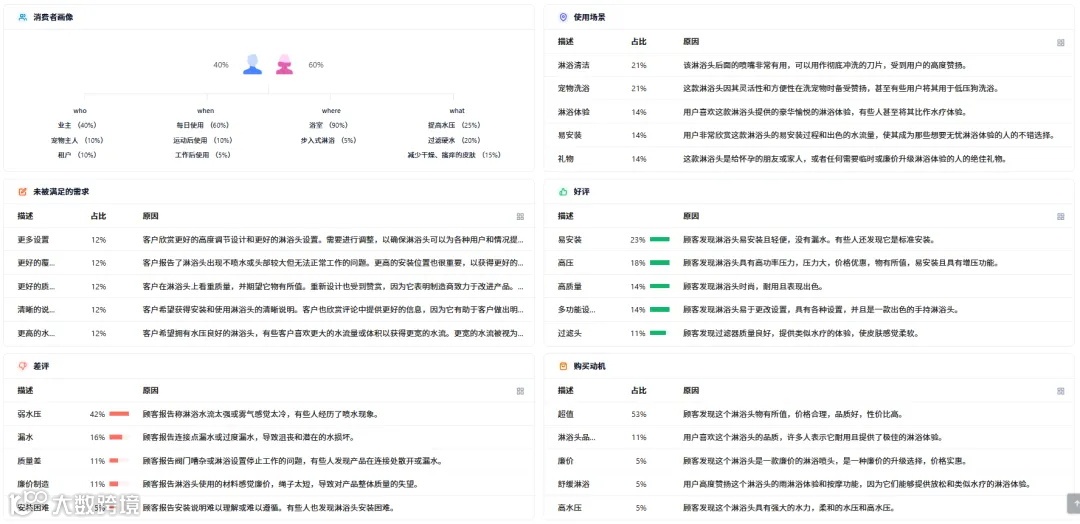The image size is (1080, 524).
Task: Select the 廉价制造 label in 差评
Action: click(33, 484)
